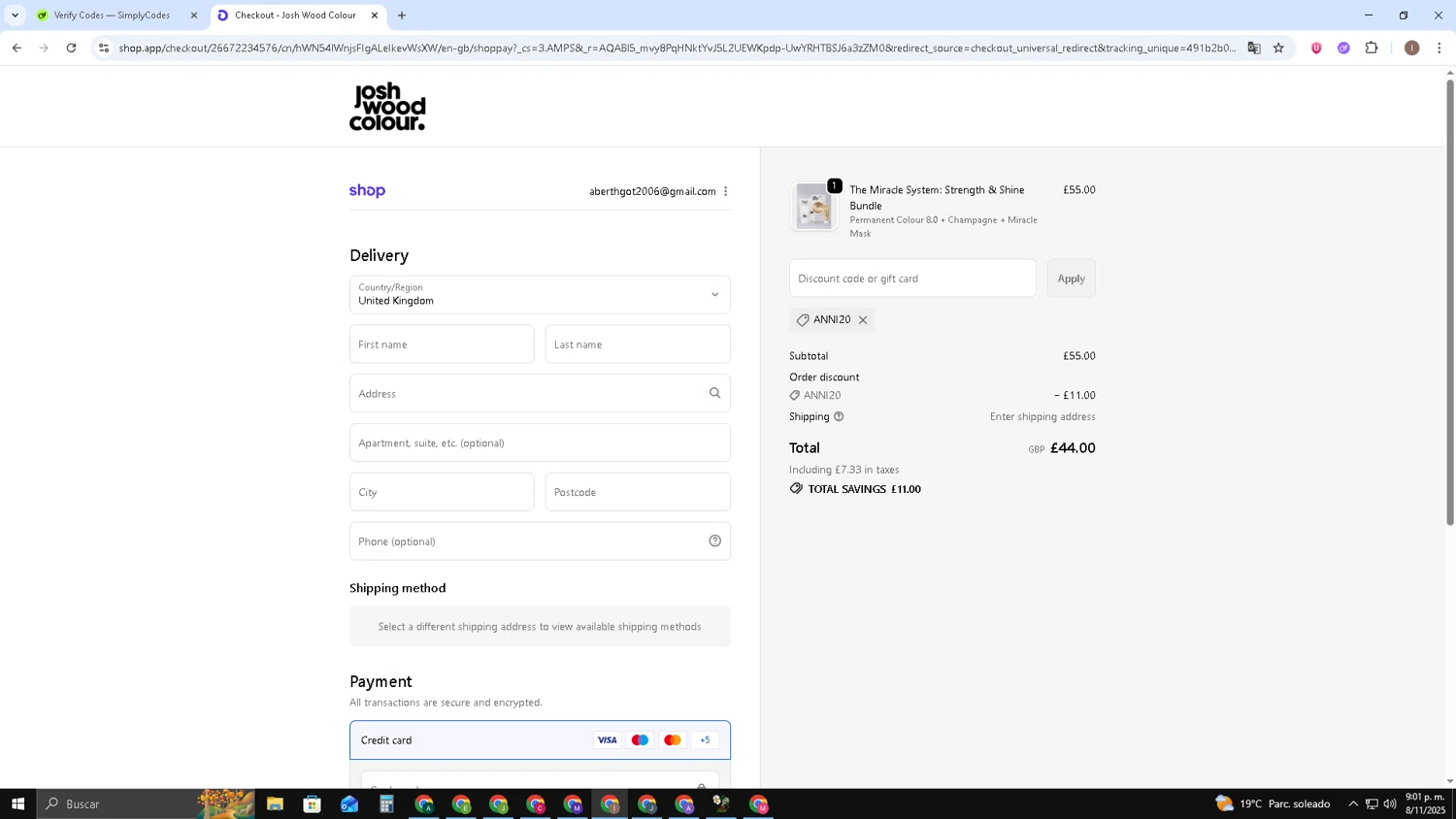
Task: Show the +5 additional card types
Action: point(705,740)
